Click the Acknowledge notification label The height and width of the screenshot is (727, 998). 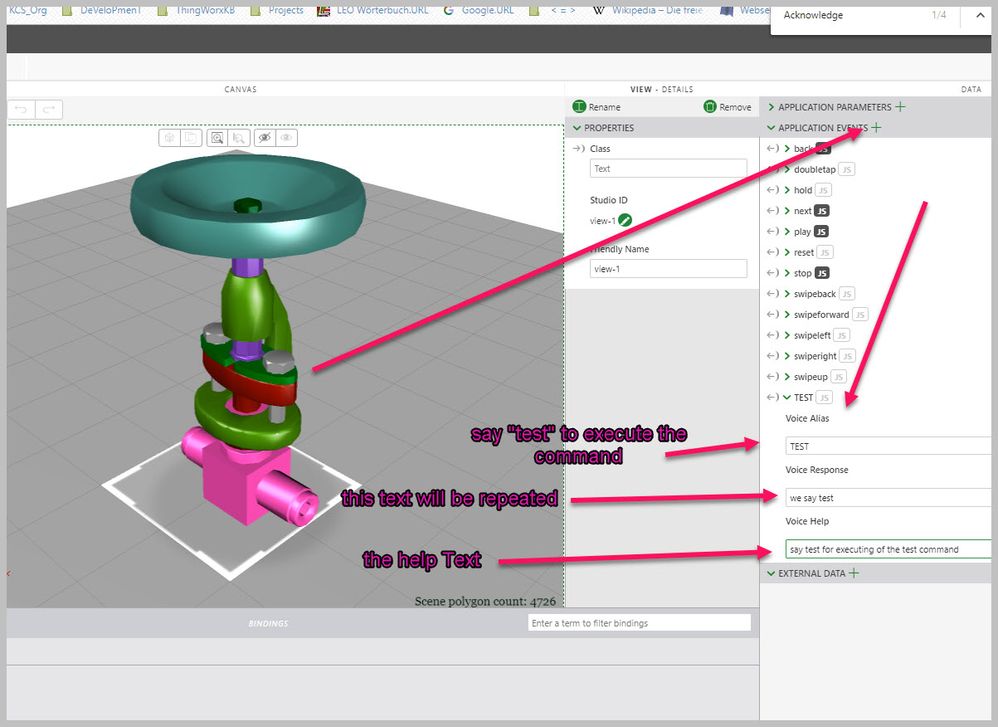[x=813, y=15]
